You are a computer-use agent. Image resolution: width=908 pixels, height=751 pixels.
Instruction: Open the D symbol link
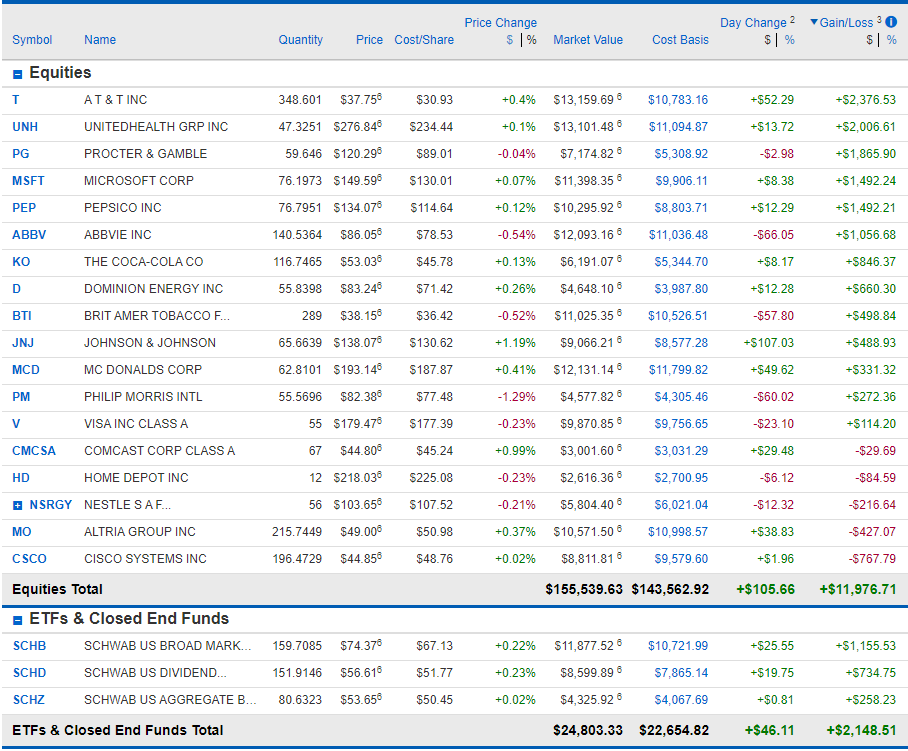[x=16, y=289]
